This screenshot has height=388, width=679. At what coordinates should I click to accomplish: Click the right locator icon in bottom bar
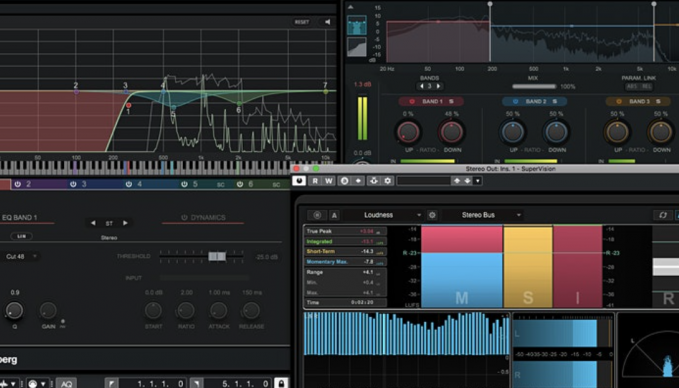[x=196, y=384]
